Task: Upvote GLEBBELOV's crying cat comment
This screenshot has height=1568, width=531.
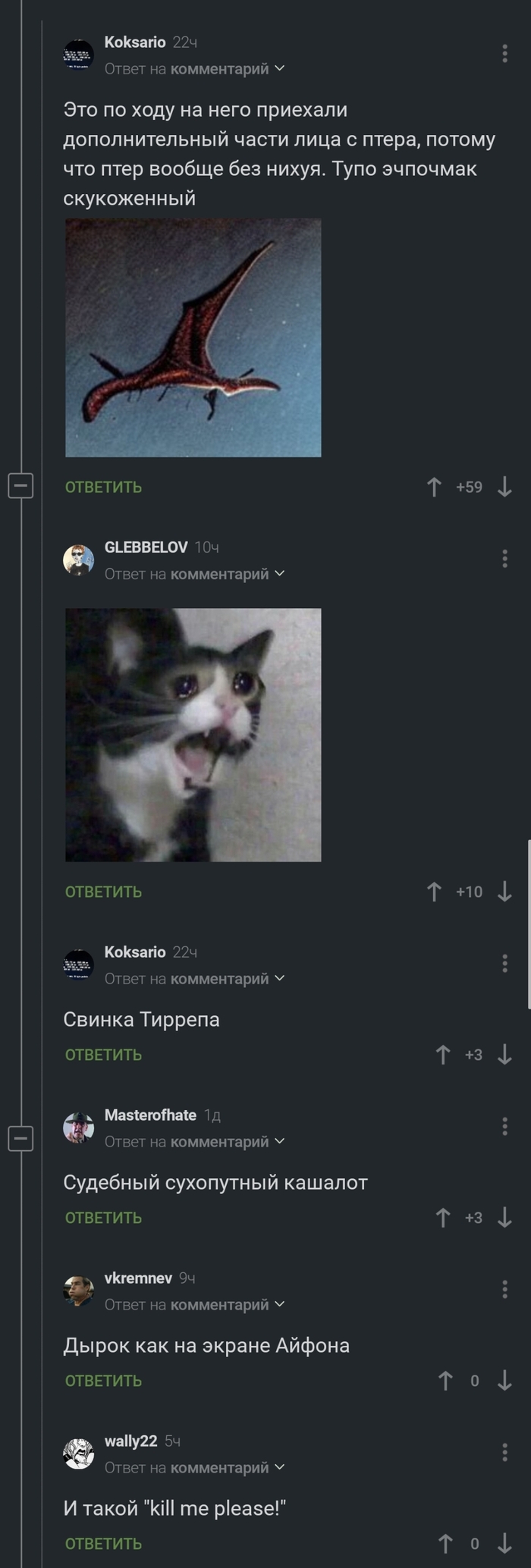Action: [x=434, y=892]
